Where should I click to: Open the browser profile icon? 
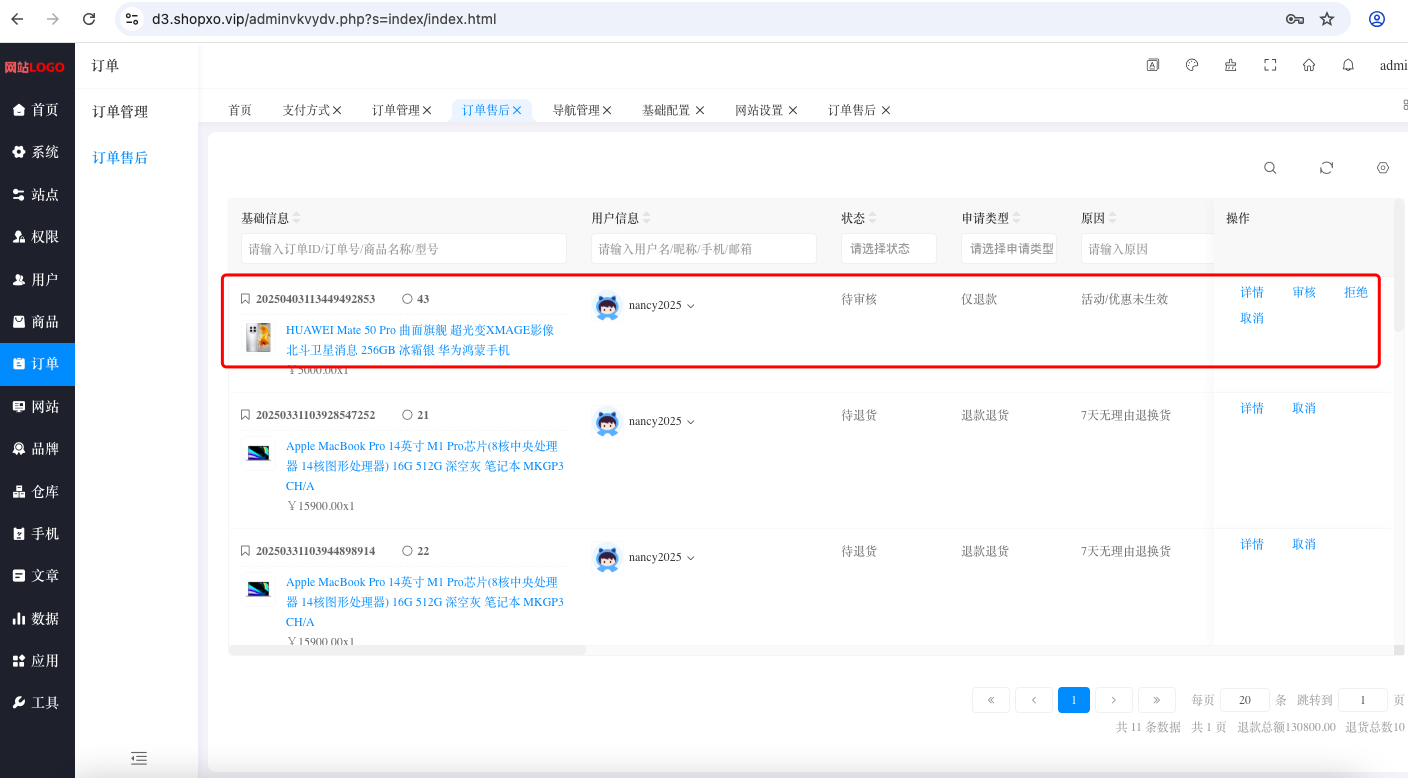click(1377, 19)
